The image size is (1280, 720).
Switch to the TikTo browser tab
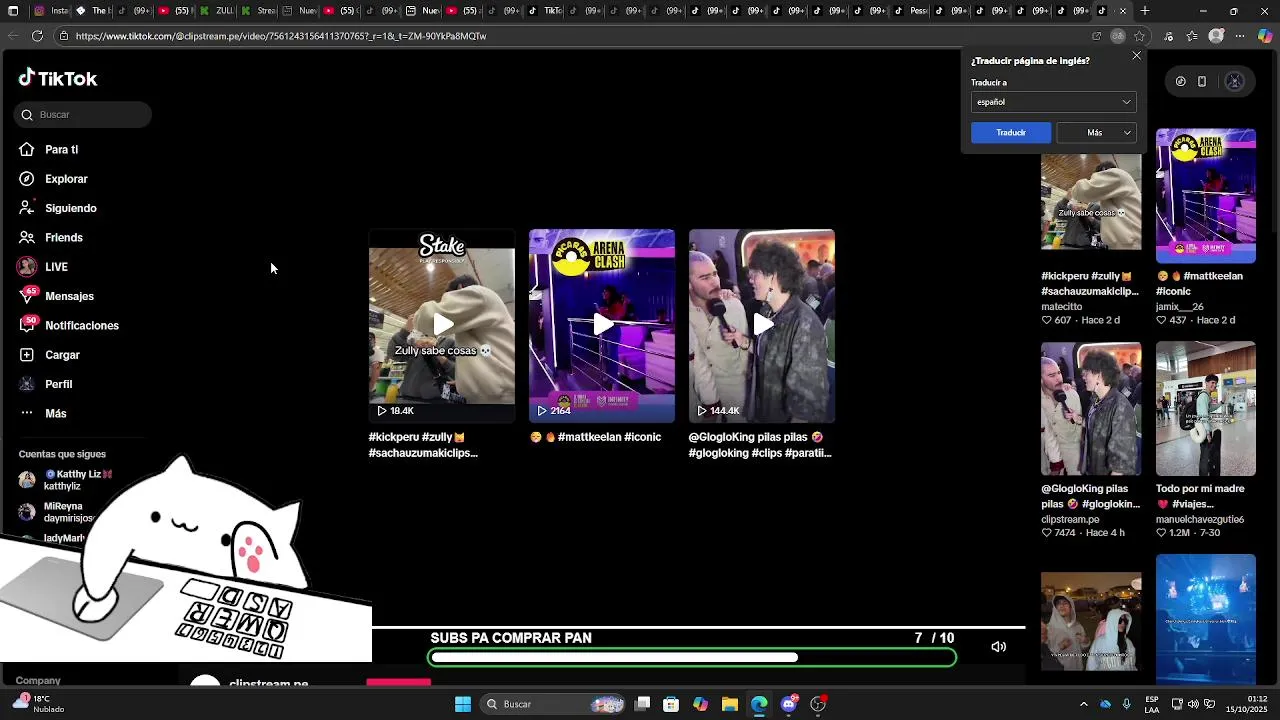[x=546, y=11]
